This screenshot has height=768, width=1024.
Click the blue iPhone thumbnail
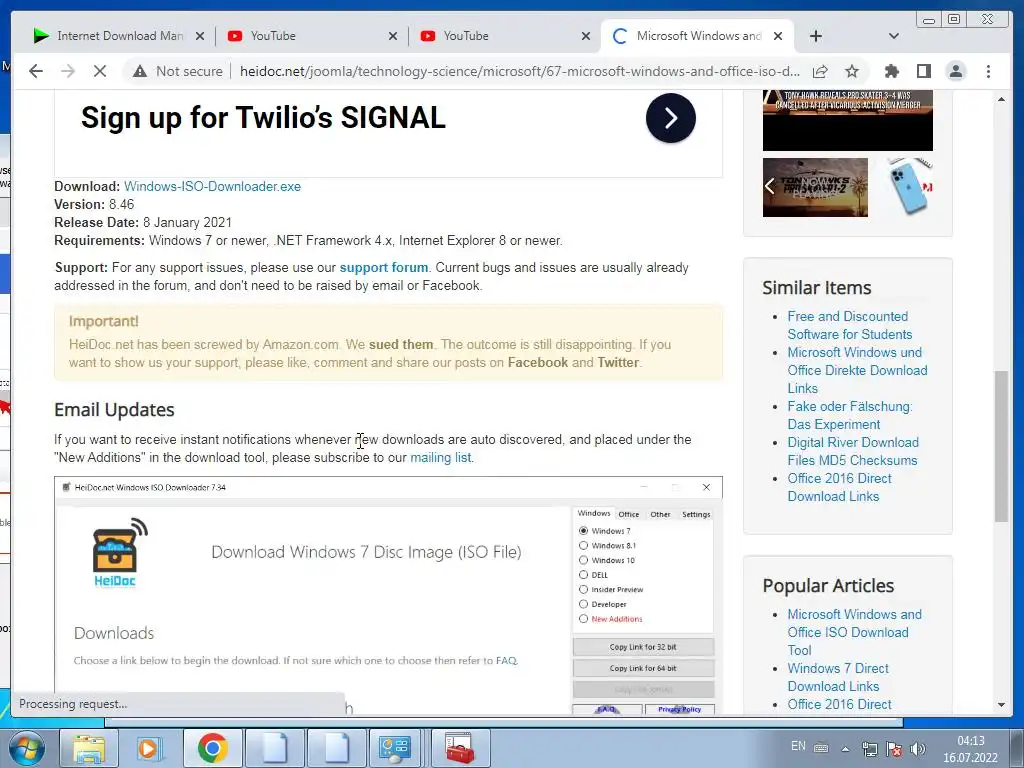pyautogui.click(x=910, y=187)
